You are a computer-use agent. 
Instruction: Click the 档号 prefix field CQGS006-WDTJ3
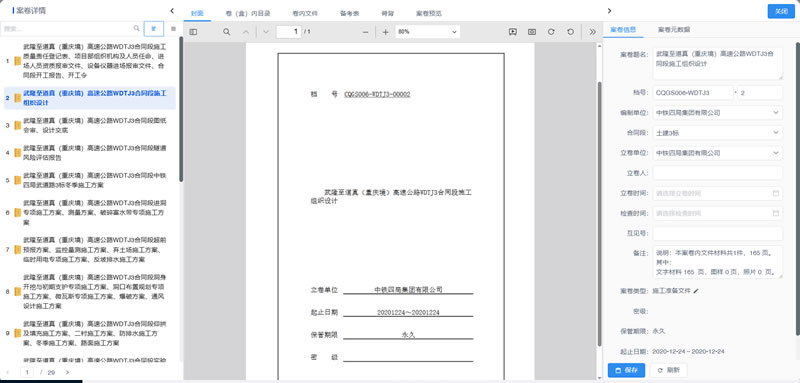(x=692, y=93)
